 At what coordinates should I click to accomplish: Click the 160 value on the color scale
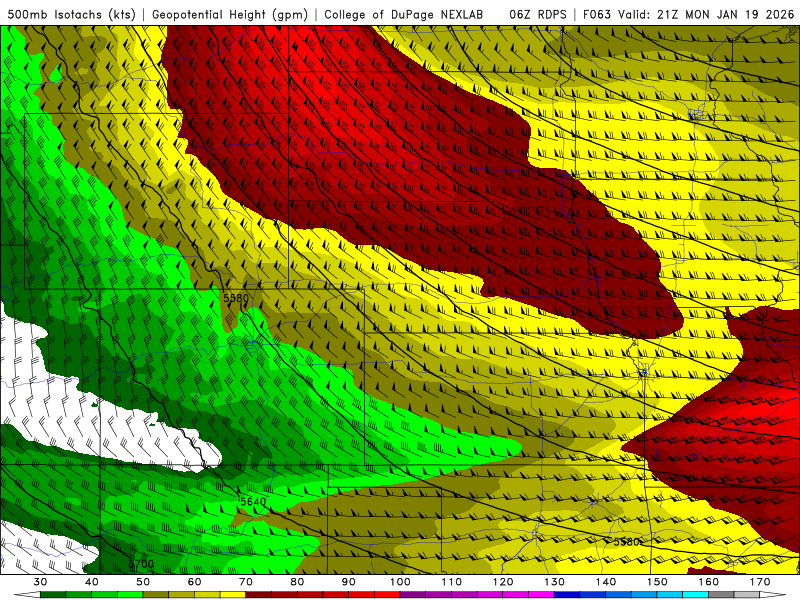[709, 582]
